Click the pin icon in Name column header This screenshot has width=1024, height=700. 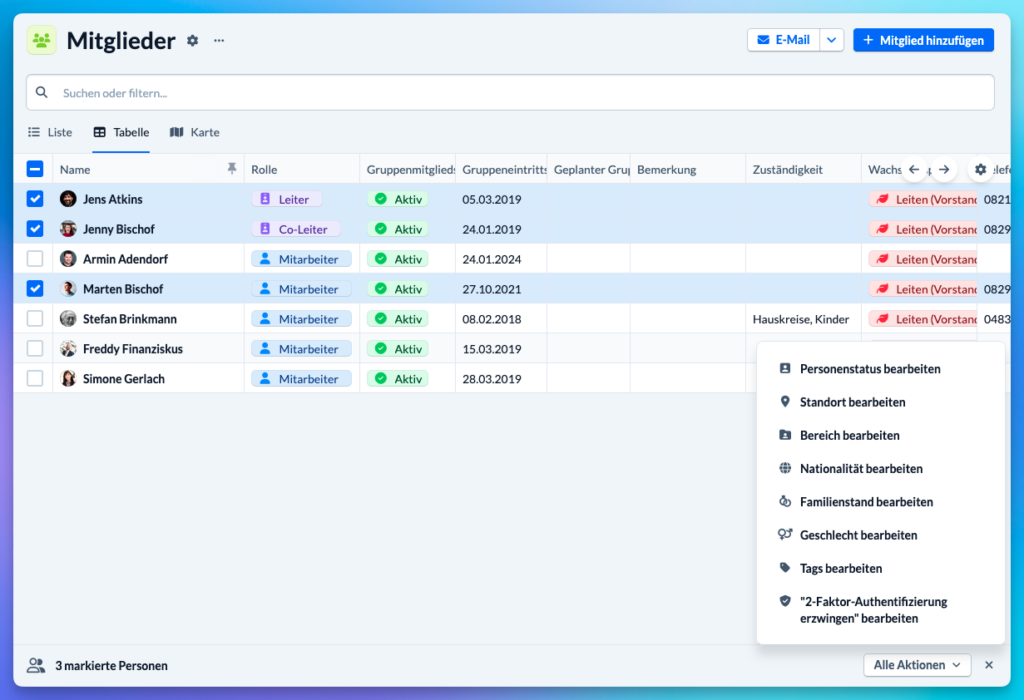233,169
